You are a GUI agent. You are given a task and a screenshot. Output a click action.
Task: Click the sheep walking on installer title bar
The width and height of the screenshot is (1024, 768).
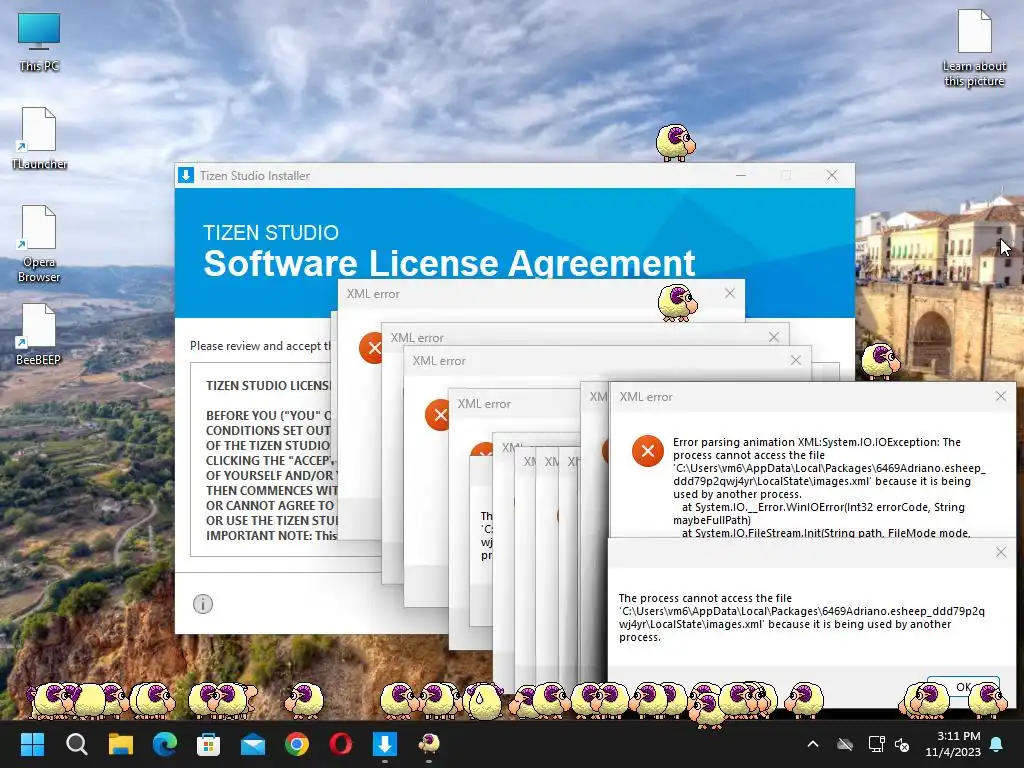click(675, 142)
